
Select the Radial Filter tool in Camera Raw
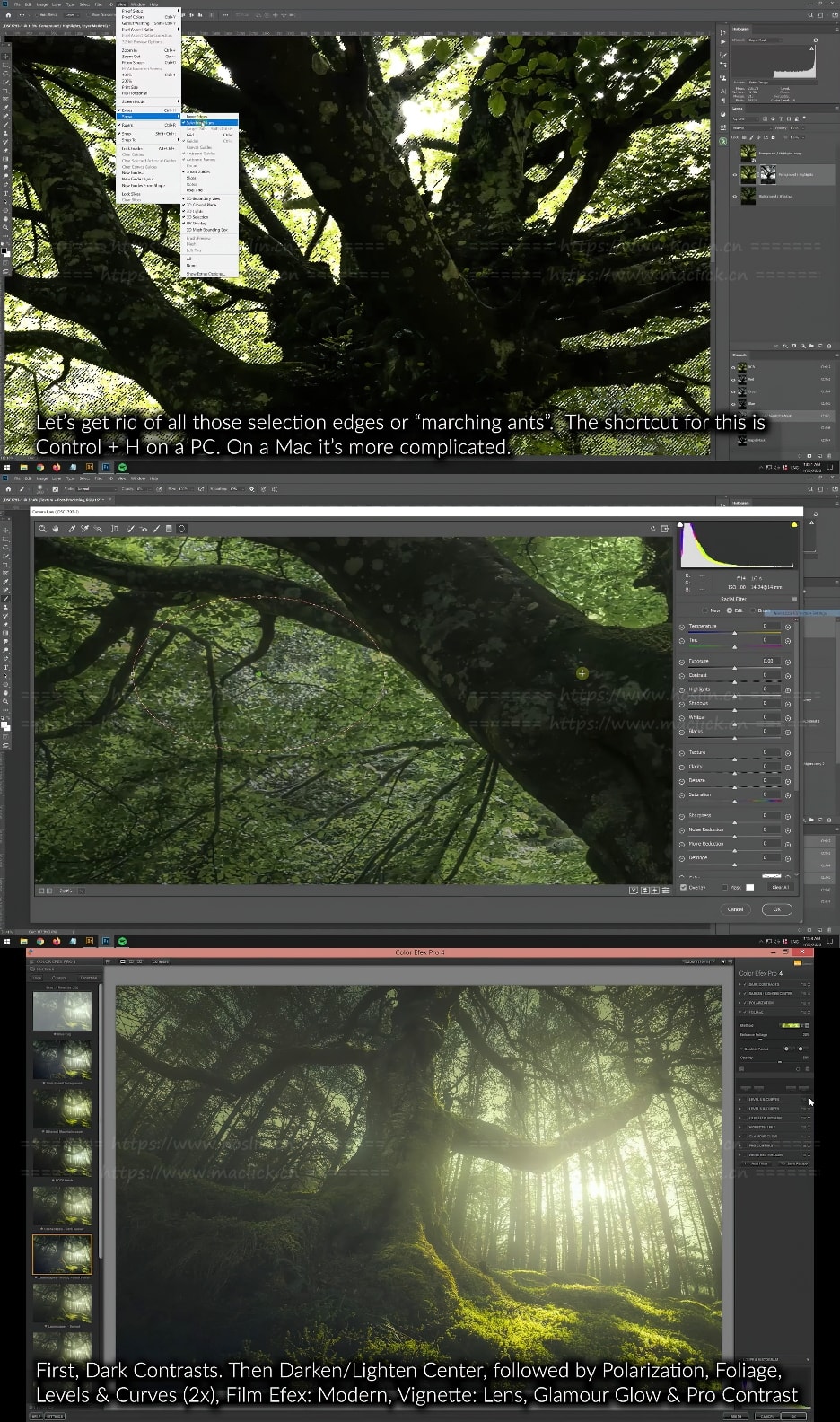tap(181, 529)
